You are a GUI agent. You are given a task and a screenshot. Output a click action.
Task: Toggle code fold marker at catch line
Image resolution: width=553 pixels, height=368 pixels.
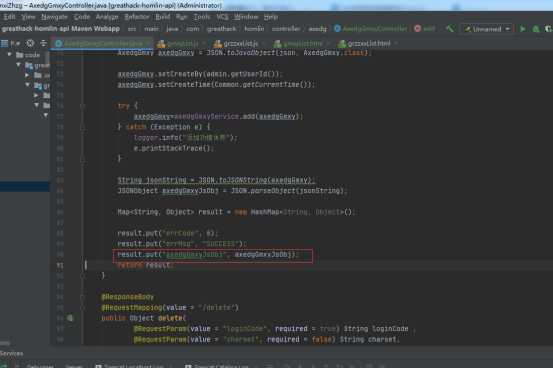point(83,127)
